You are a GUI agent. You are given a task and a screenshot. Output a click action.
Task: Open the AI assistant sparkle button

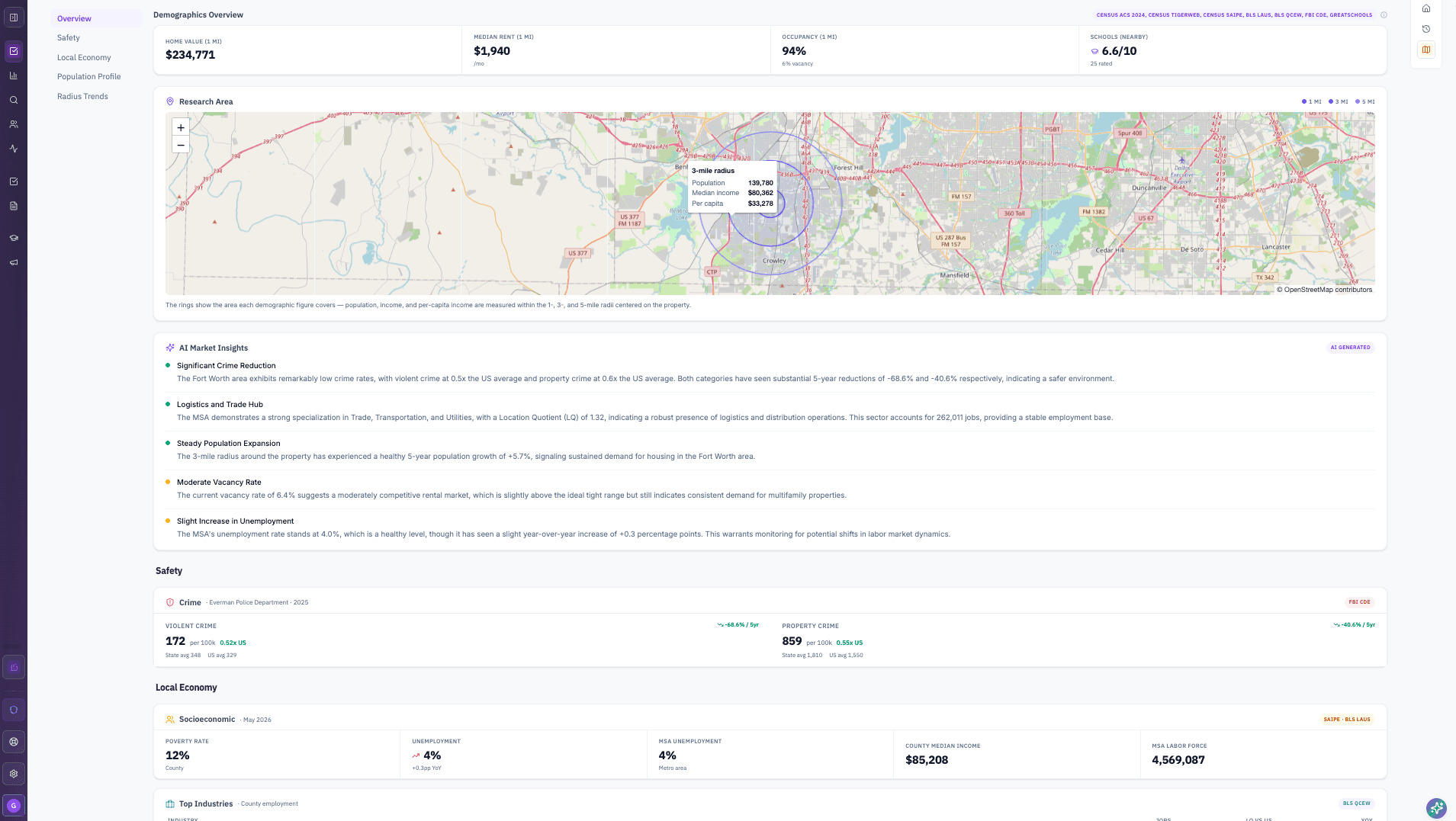coord(1436,807)
